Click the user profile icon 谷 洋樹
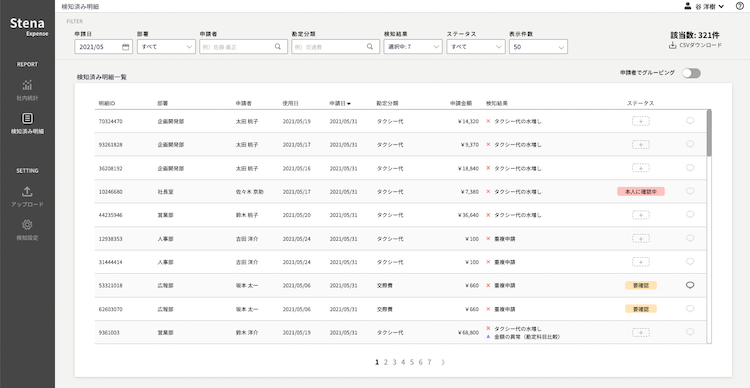The width and height of the screenshot is (750, 388). click(688, 6)
